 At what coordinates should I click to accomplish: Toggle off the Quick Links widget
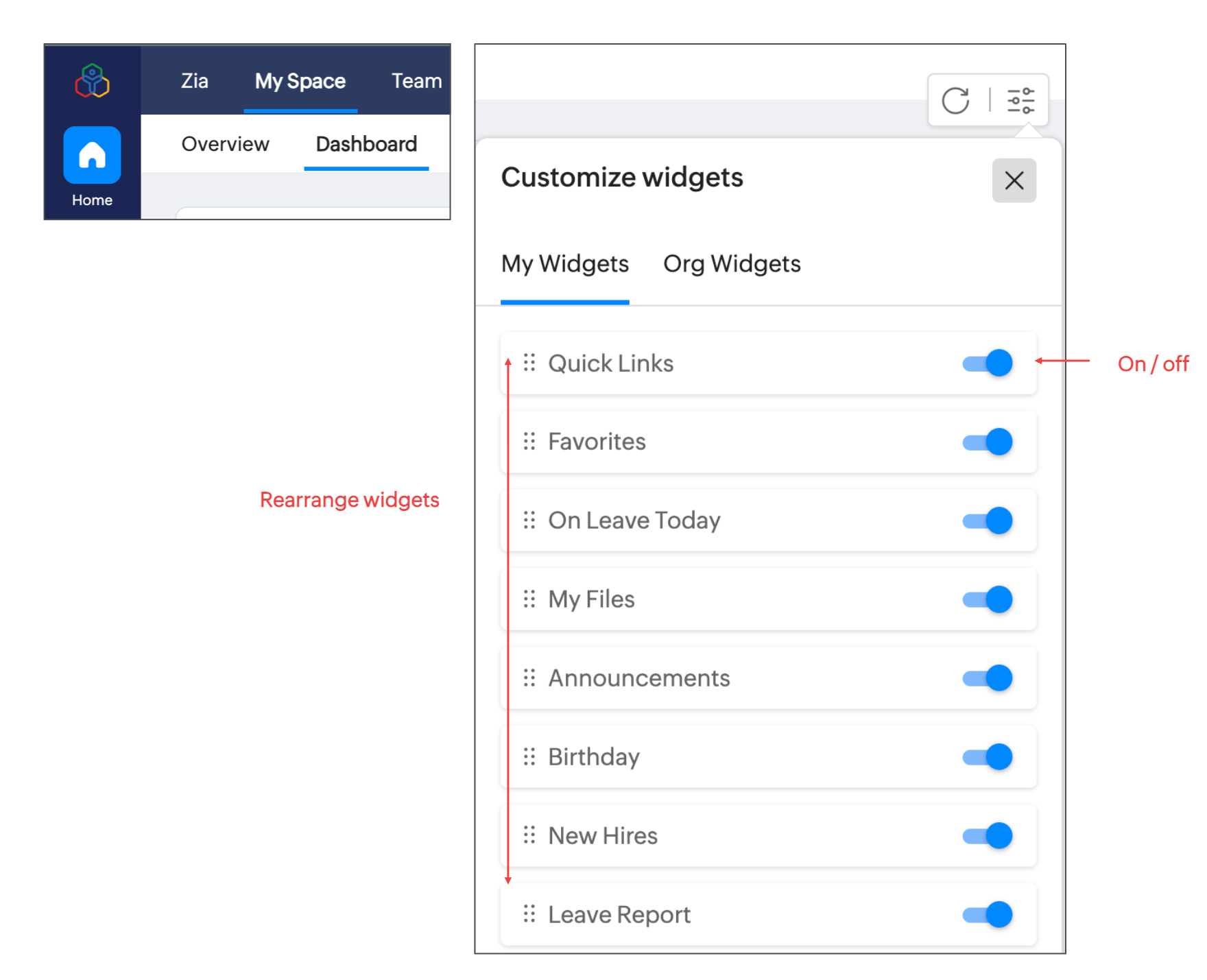point(988,363)
